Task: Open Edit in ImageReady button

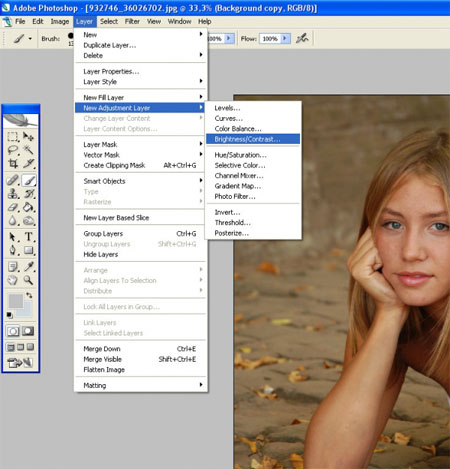Action: [x=21, y=362]
